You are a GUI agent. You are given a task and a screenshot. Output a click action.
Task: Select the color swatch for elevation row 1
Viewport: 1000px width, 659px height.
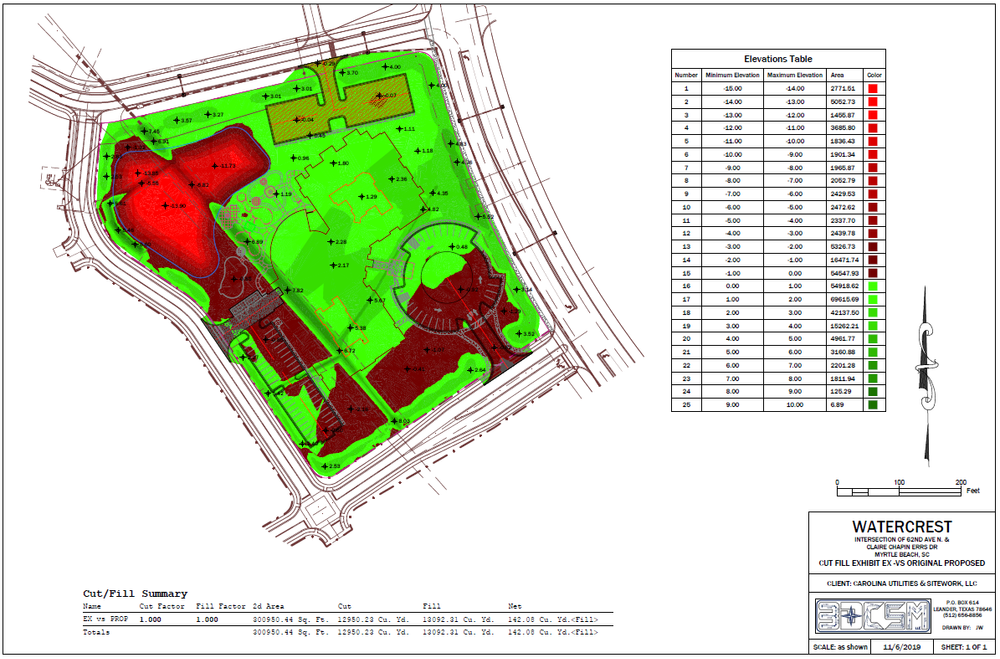click(x=873, y=89)
